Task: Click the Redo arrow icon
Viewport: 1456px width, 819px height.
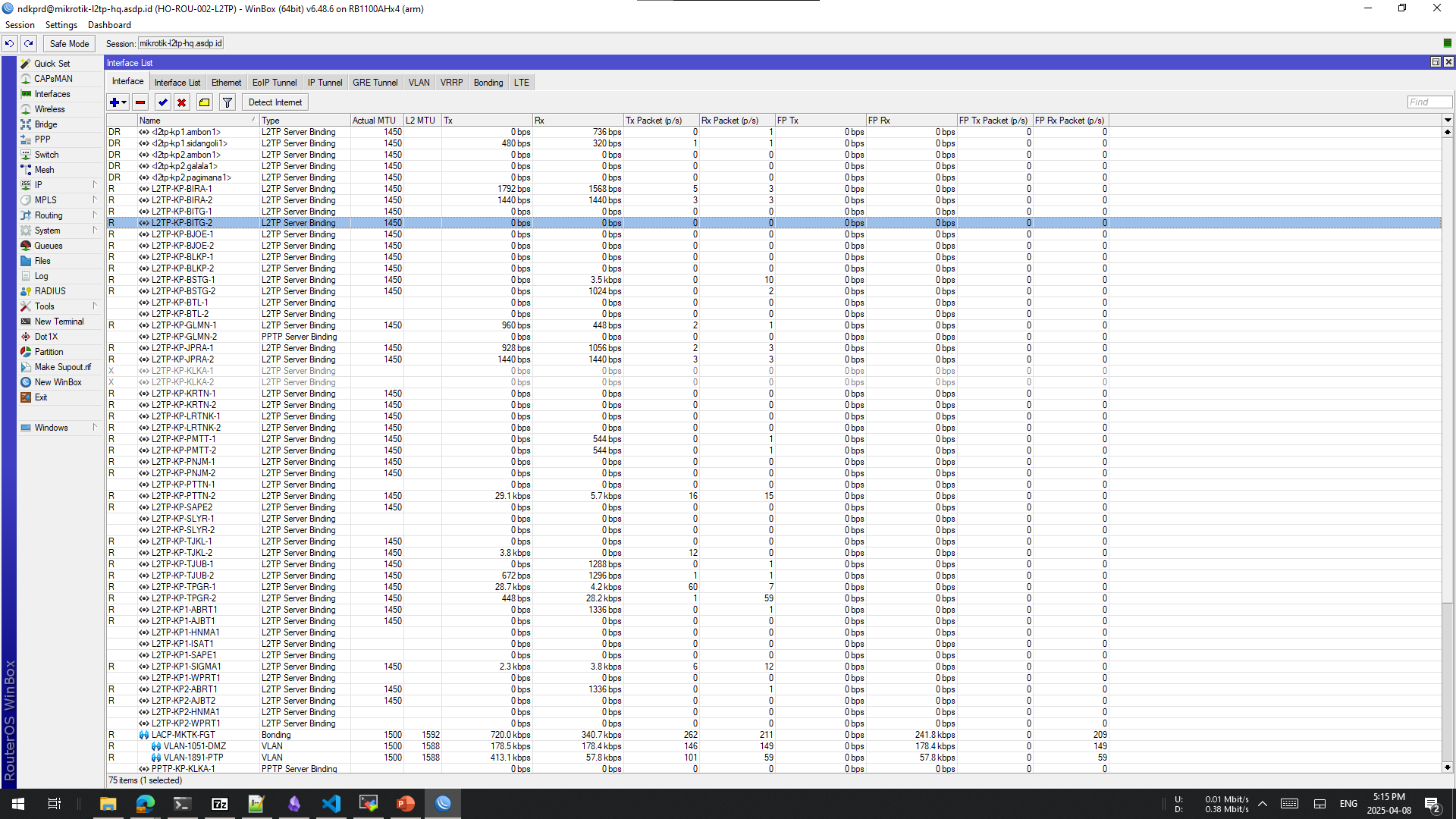Action: 28,43
